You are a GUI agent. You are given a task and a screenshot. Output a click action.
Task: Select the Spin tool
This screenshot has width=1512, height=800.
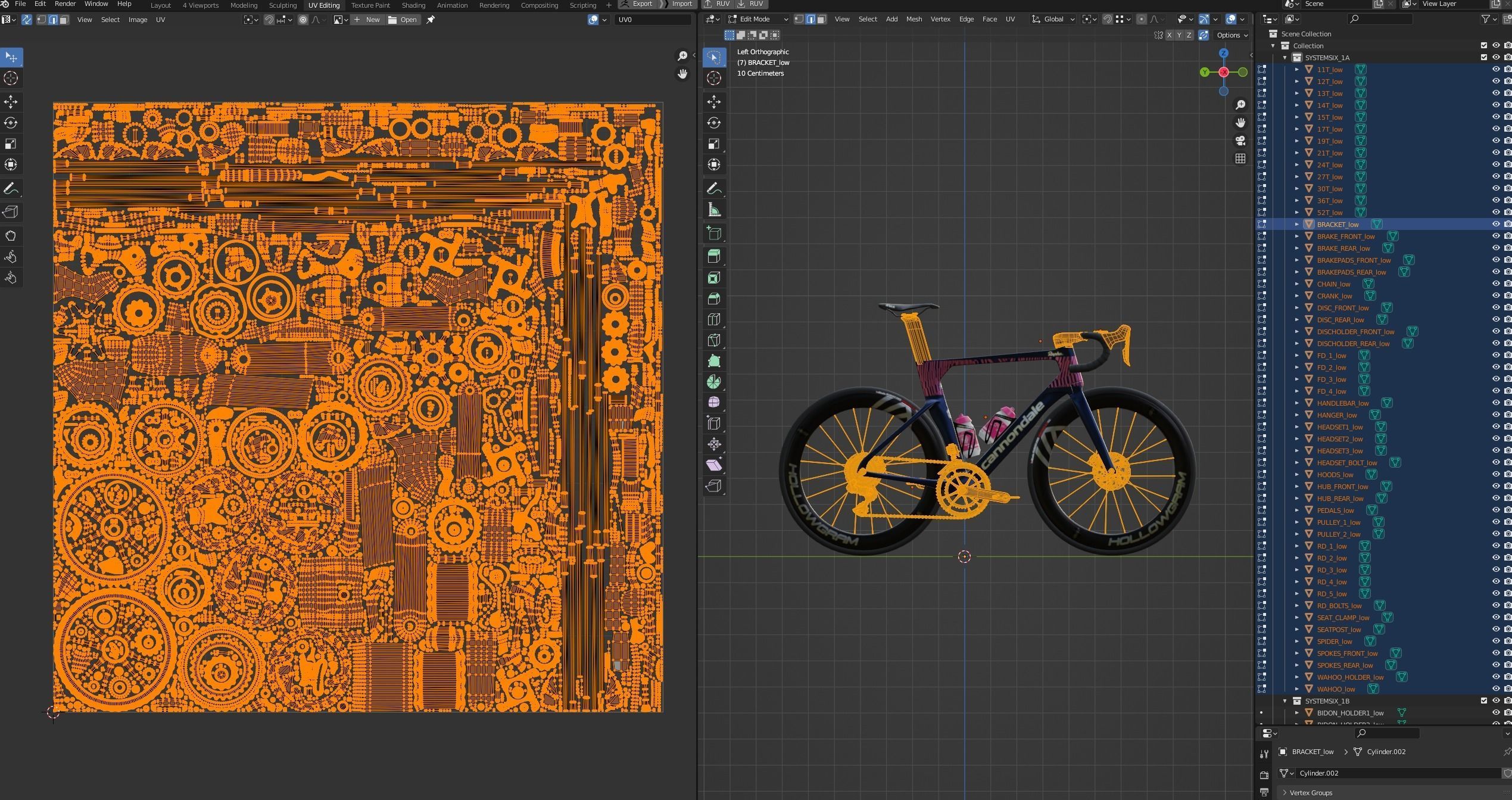pyautogui.click(x=714, y=382)
